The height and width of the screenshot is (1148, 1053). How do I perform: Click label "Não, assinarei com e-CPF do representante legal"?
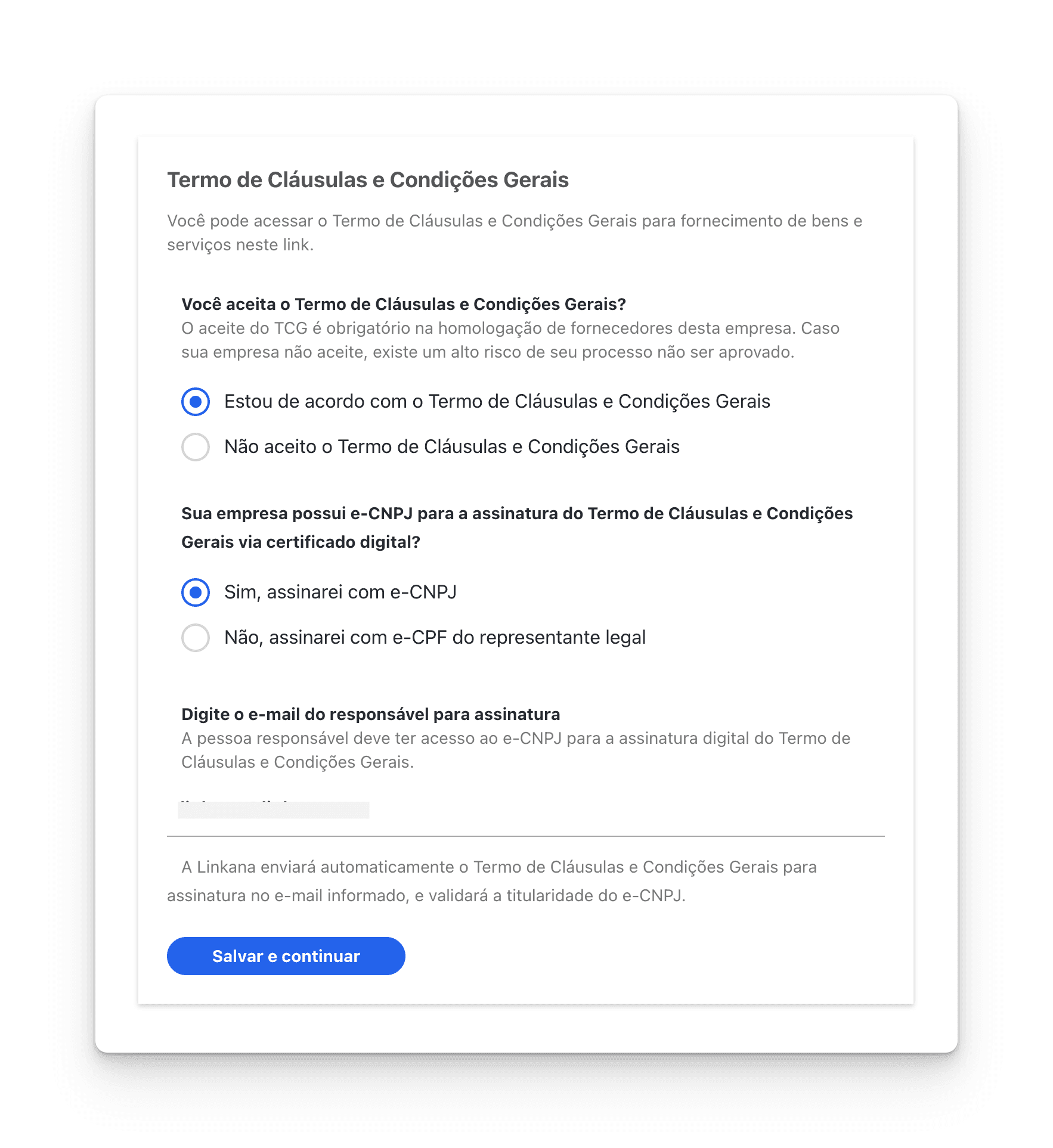tap(435, 637)
